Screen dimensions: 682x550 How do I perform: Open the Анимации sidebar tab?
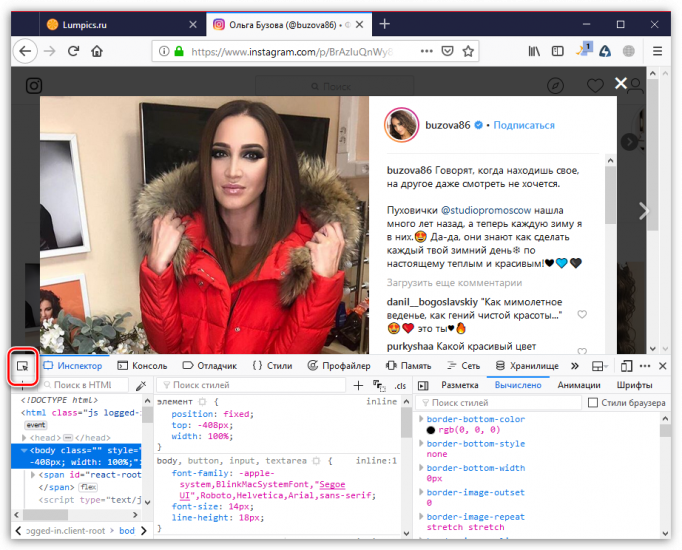pyautogui.click(x=578, y=385)
